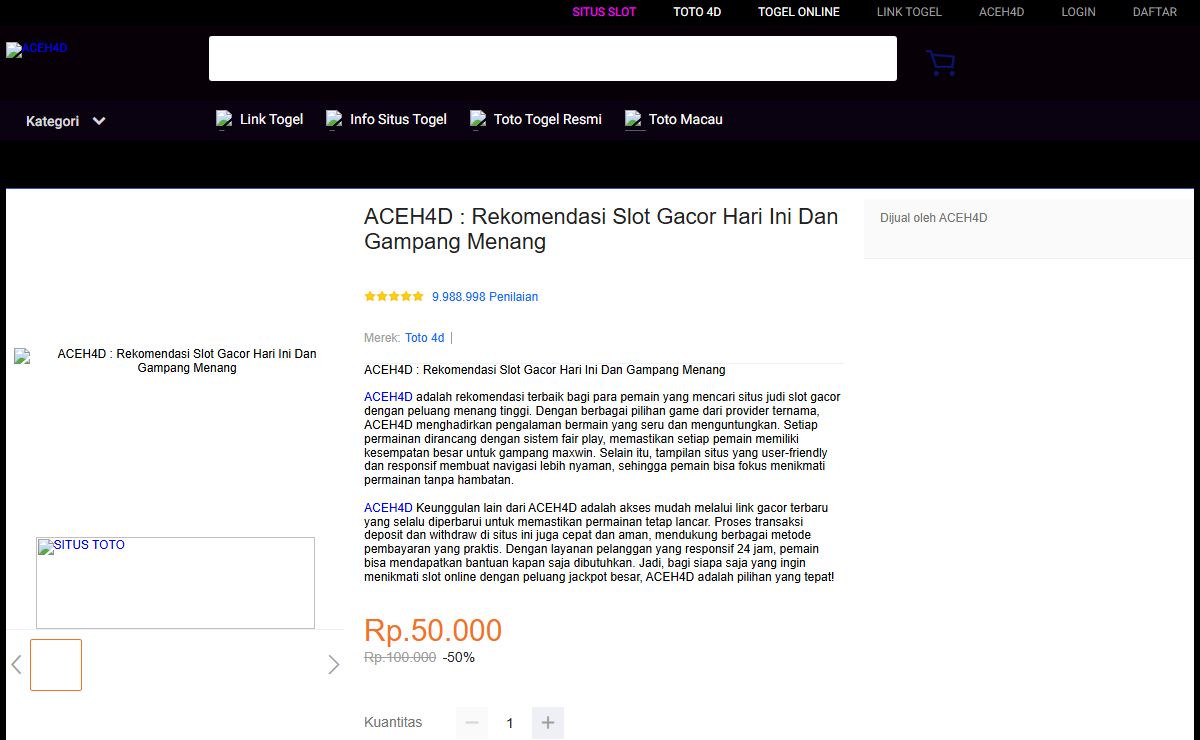
Task: Open the Link Togel navigation link
Action: click(x=271, y=119)
